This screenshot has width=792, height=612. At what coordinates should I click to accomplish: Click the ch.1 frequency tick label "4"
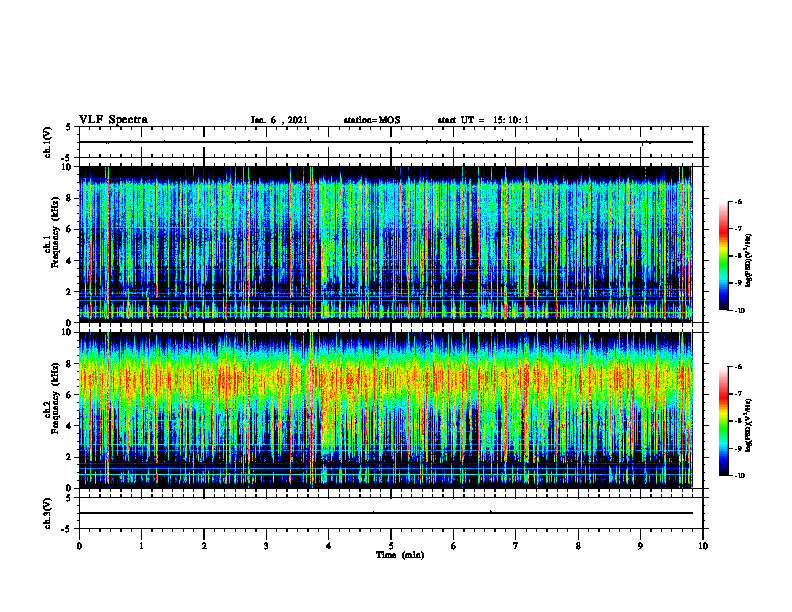coord(70,261)
